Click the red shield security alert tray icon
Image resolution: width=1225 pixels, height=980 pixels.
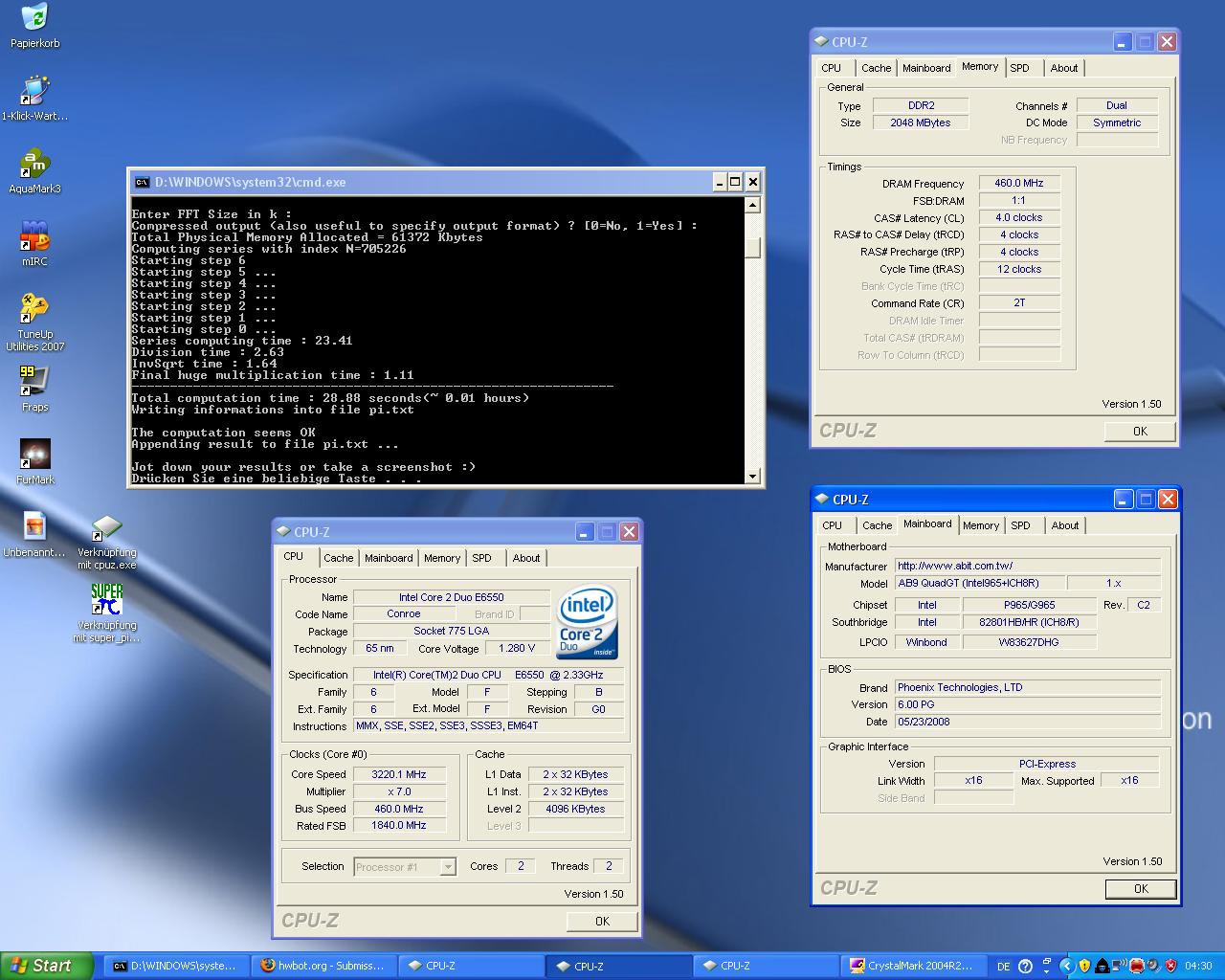point(1170,967)
